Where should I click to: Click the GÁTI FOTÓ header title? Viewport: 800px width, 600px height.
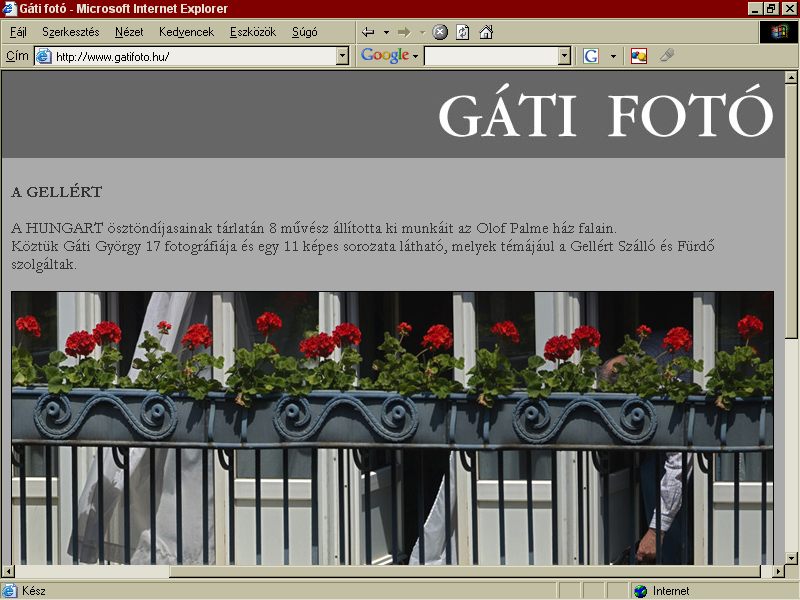pyautogui.click(x=606, y=113)
